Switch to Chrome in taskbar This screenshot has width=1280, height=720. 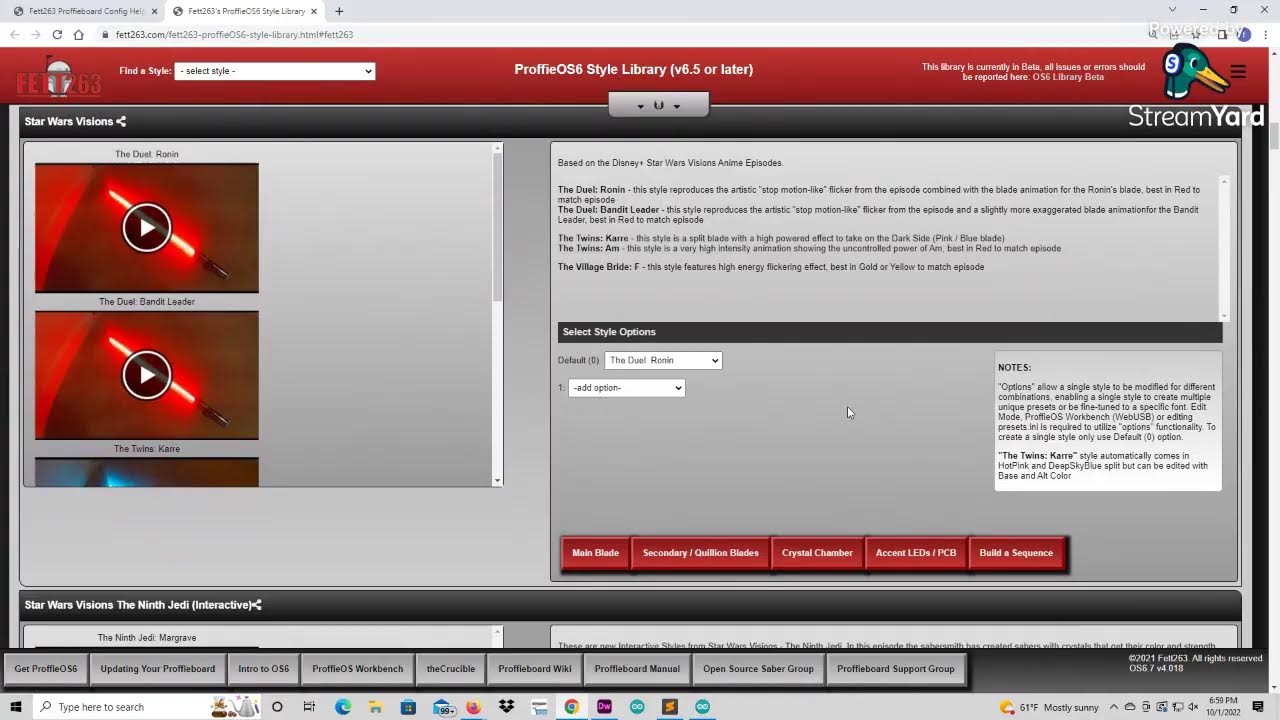(571, 707)
